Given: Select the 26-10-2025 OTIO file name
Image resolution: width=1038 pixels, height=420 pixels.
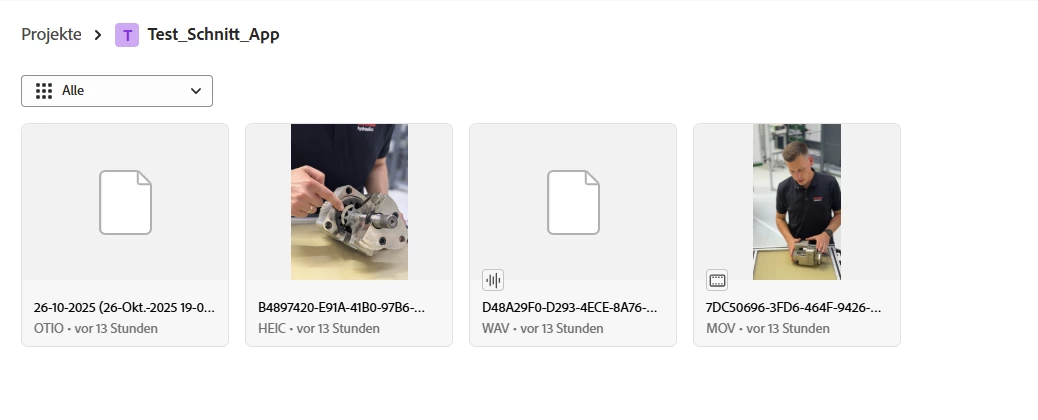Looking at the screenshot, I should pyautogui.click(x=124, y=307).
